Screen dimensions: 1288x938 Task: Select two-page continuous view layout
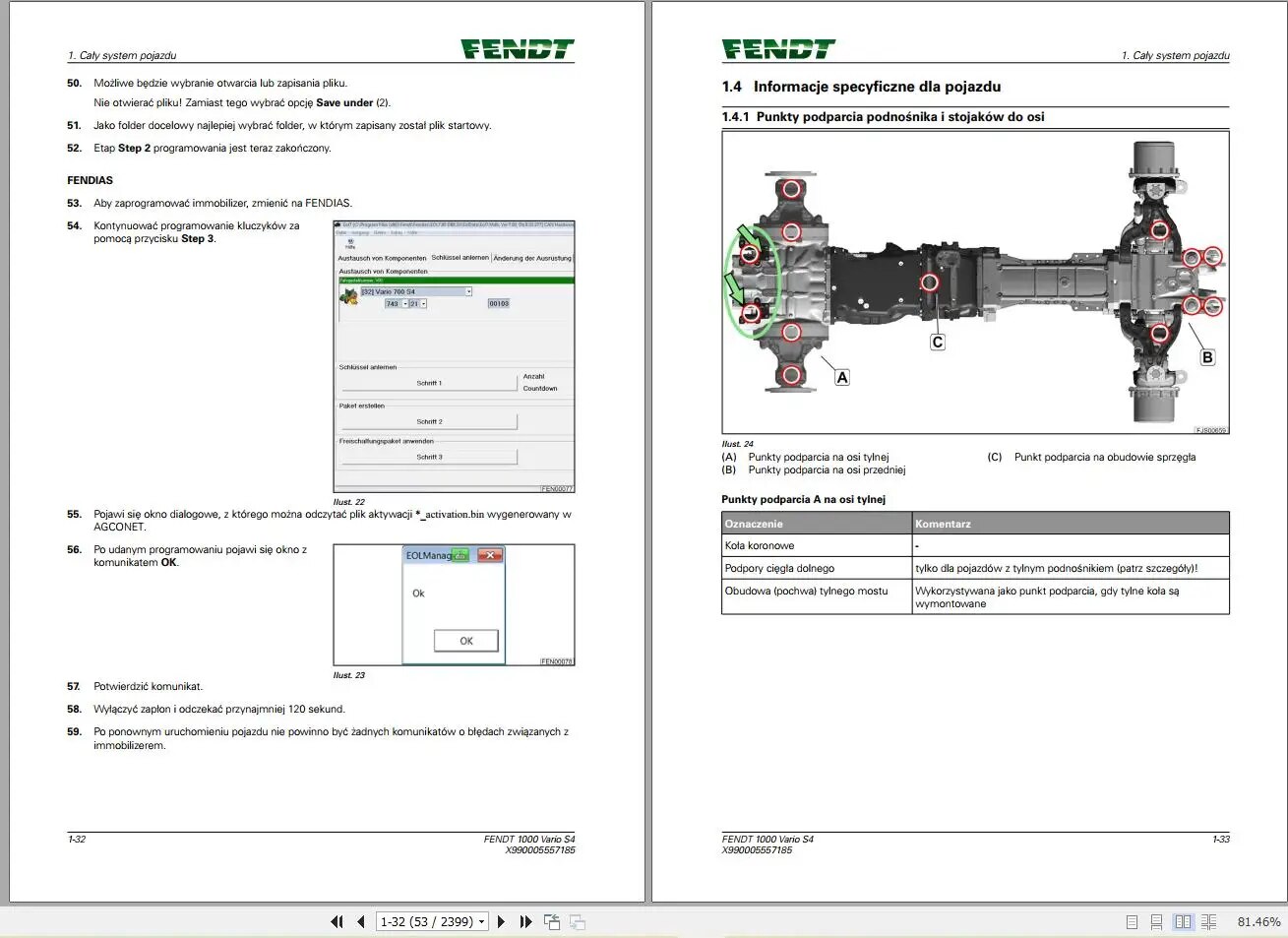(1209, 922)
